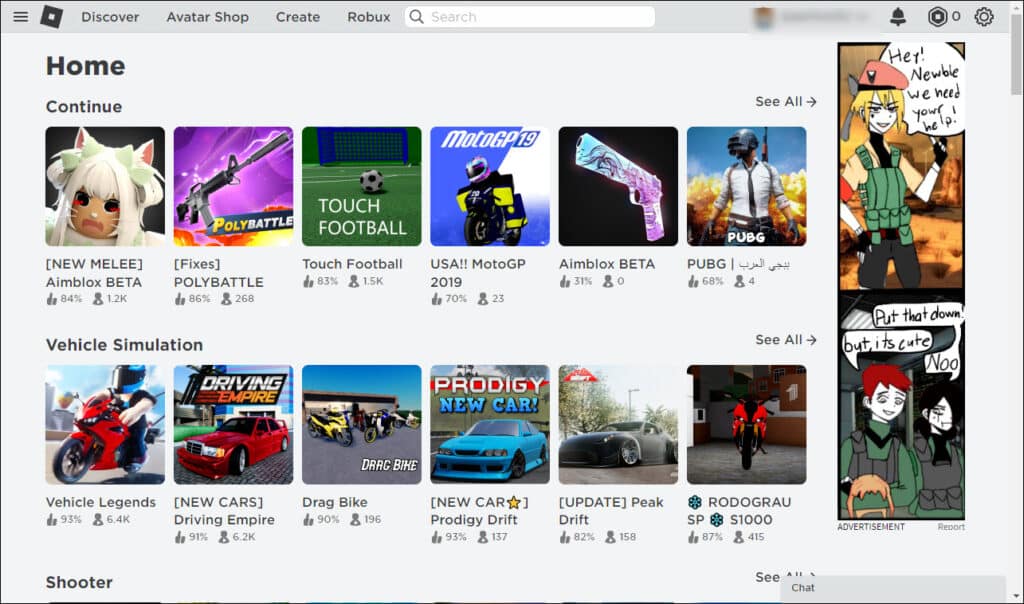Click the comic advertisement banner
The height and width of the screenshot is (604, 1024).
click(x=901, y=281)
